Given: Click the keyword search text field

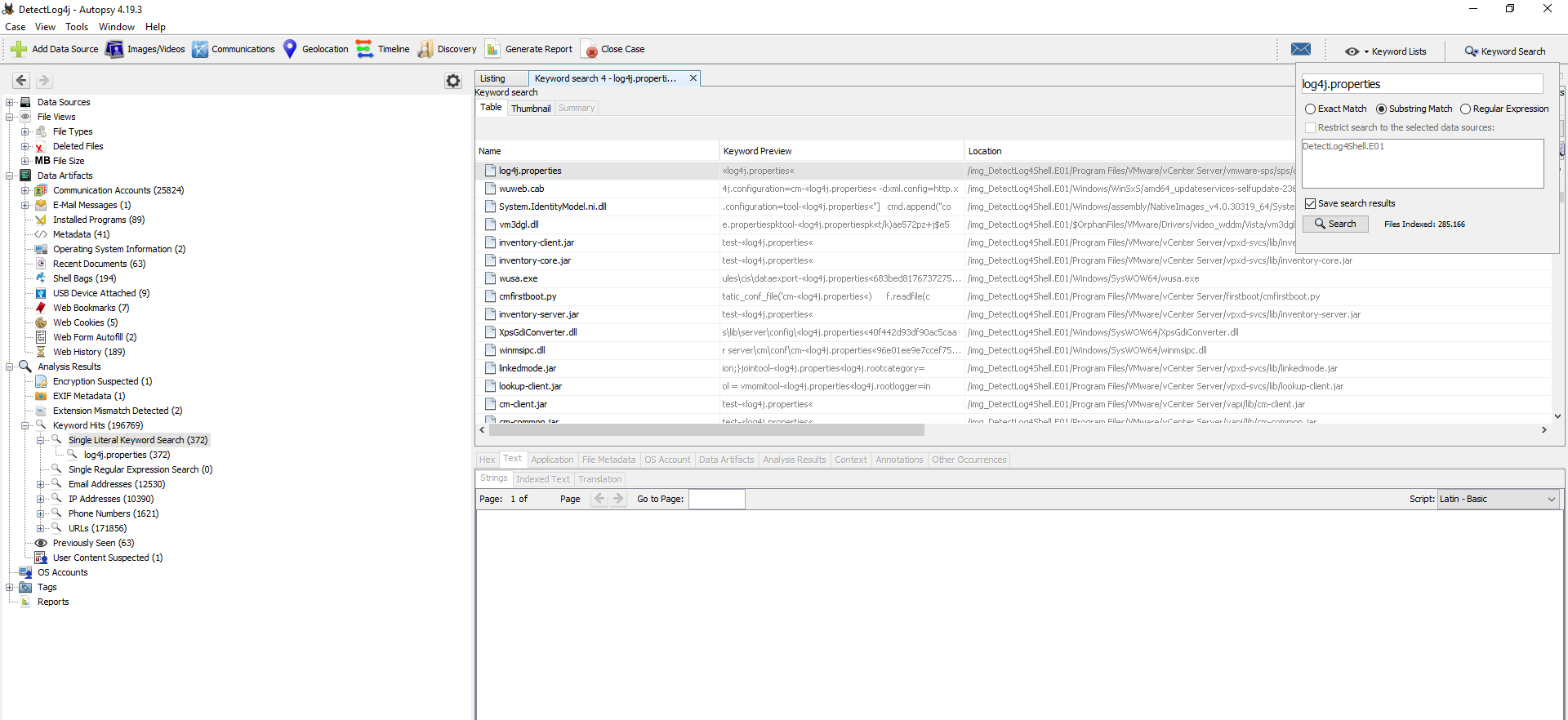Looking at the screenshot, I should [x=1421, y=84].
